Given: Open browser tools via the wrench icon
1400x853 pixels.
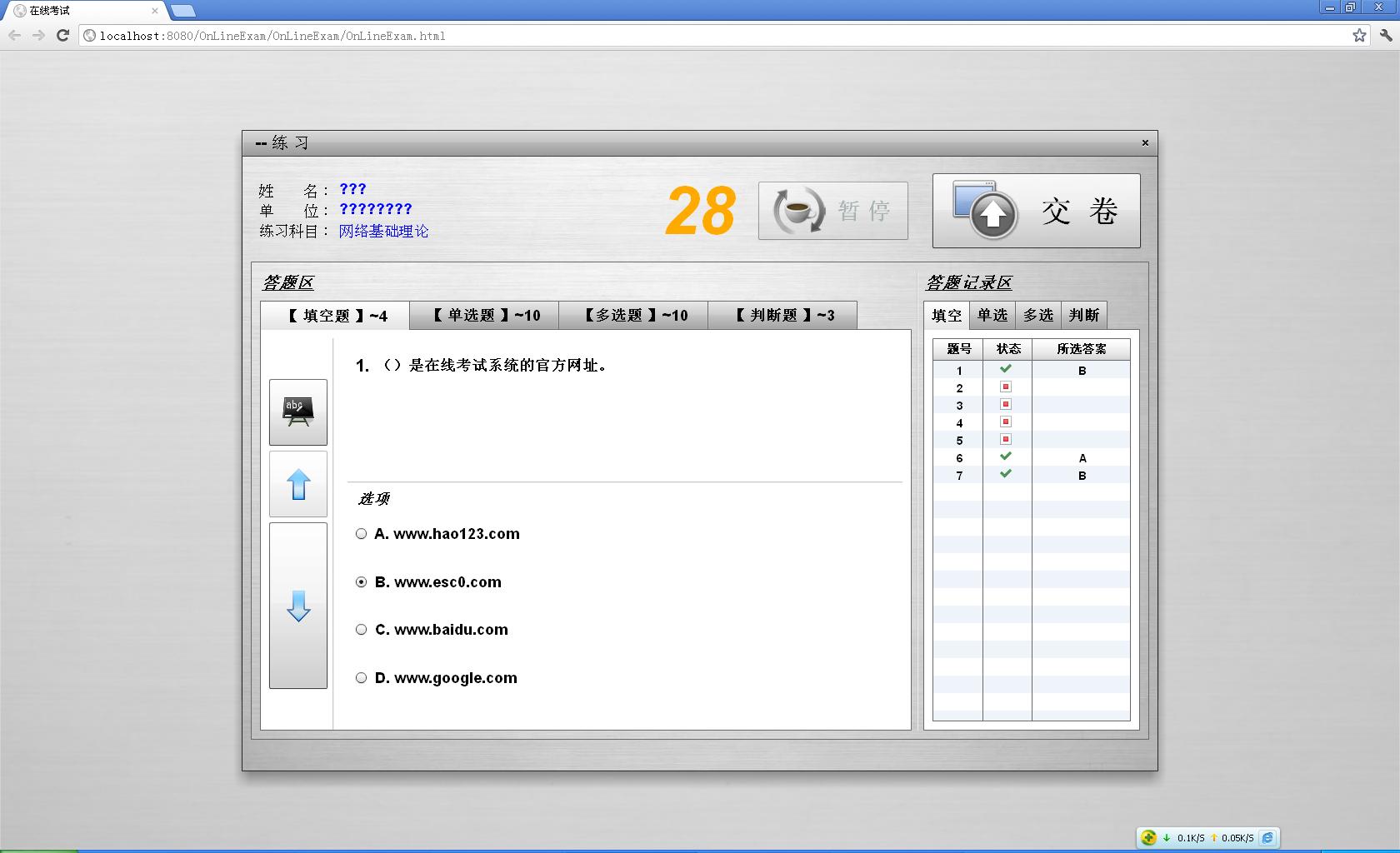Looking at the screenshot, I should click(1387, 36).
